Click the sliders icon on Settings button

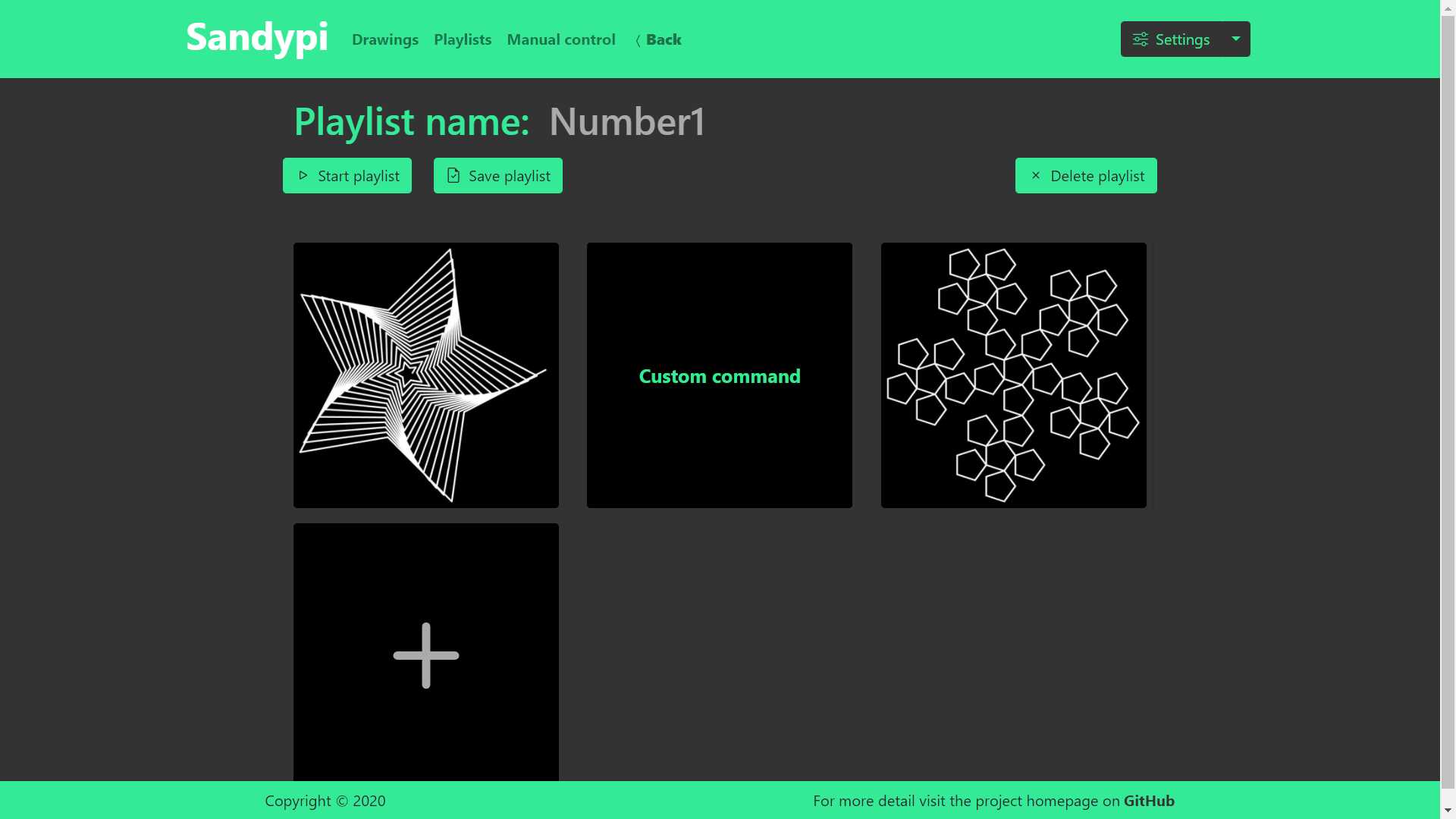(1140, 39)
